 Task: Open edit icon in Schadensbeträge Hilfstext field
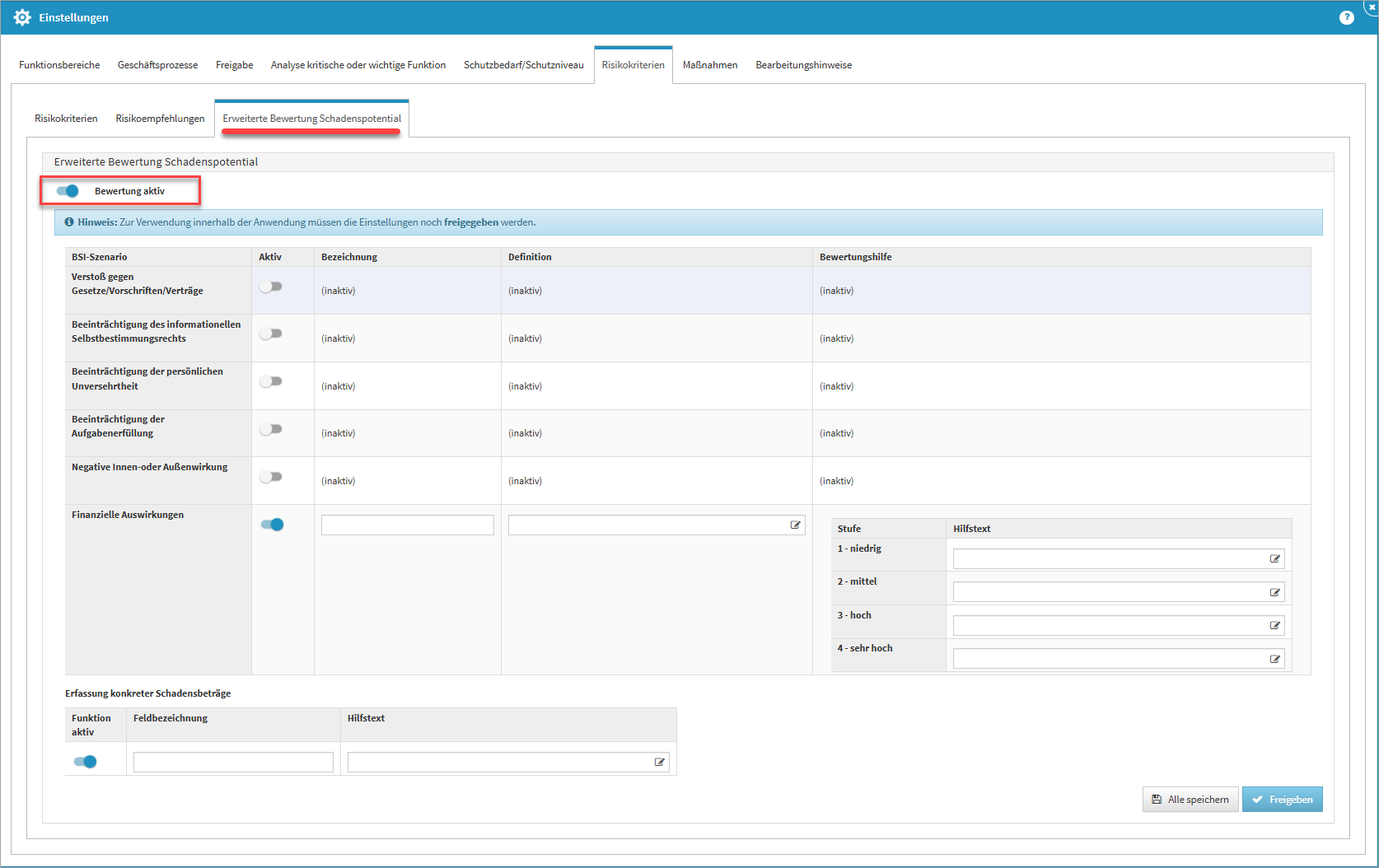click(x=659, y=763)
